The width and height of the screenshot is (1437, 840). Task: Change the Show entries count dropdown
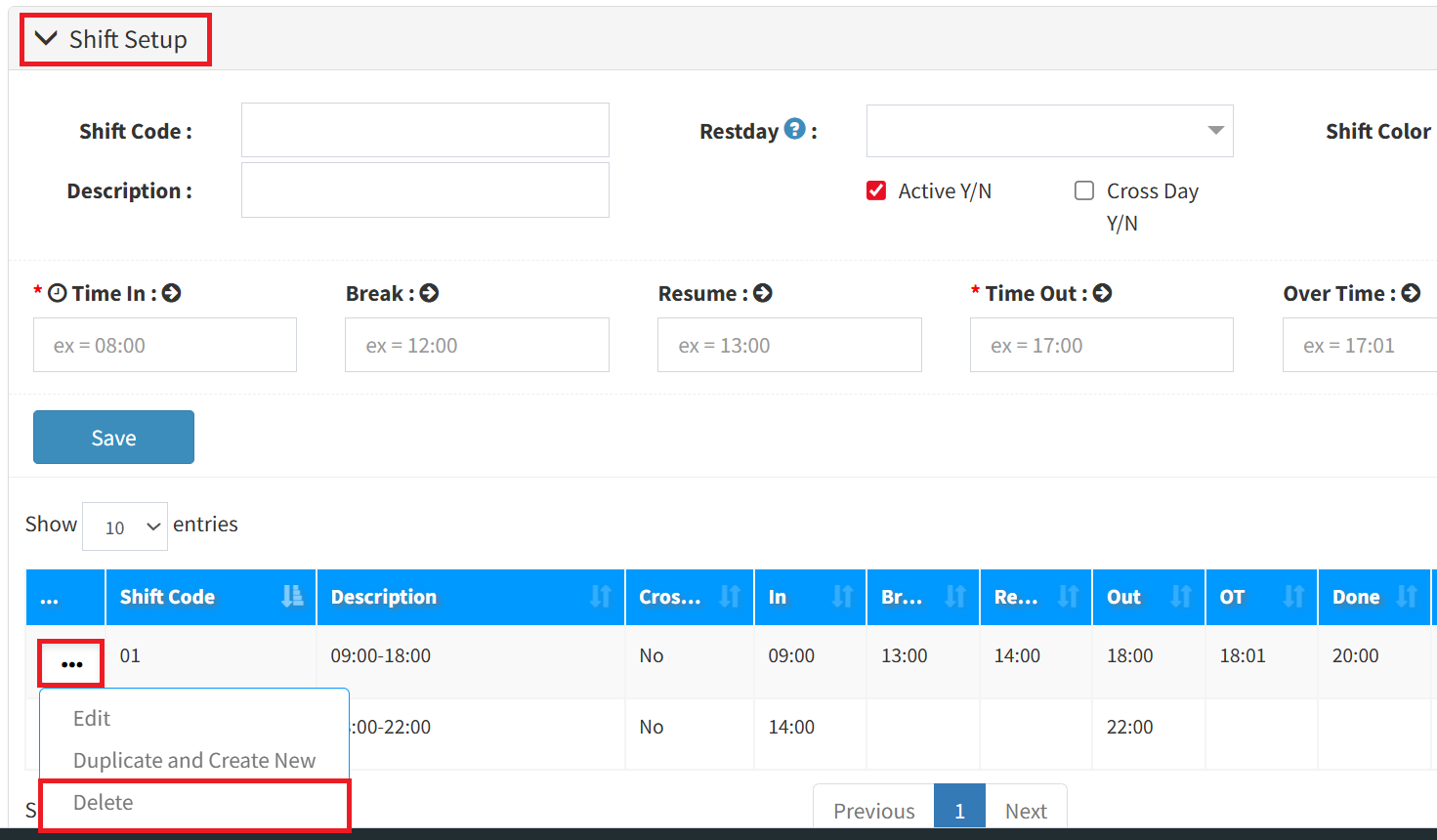point(125,526)
